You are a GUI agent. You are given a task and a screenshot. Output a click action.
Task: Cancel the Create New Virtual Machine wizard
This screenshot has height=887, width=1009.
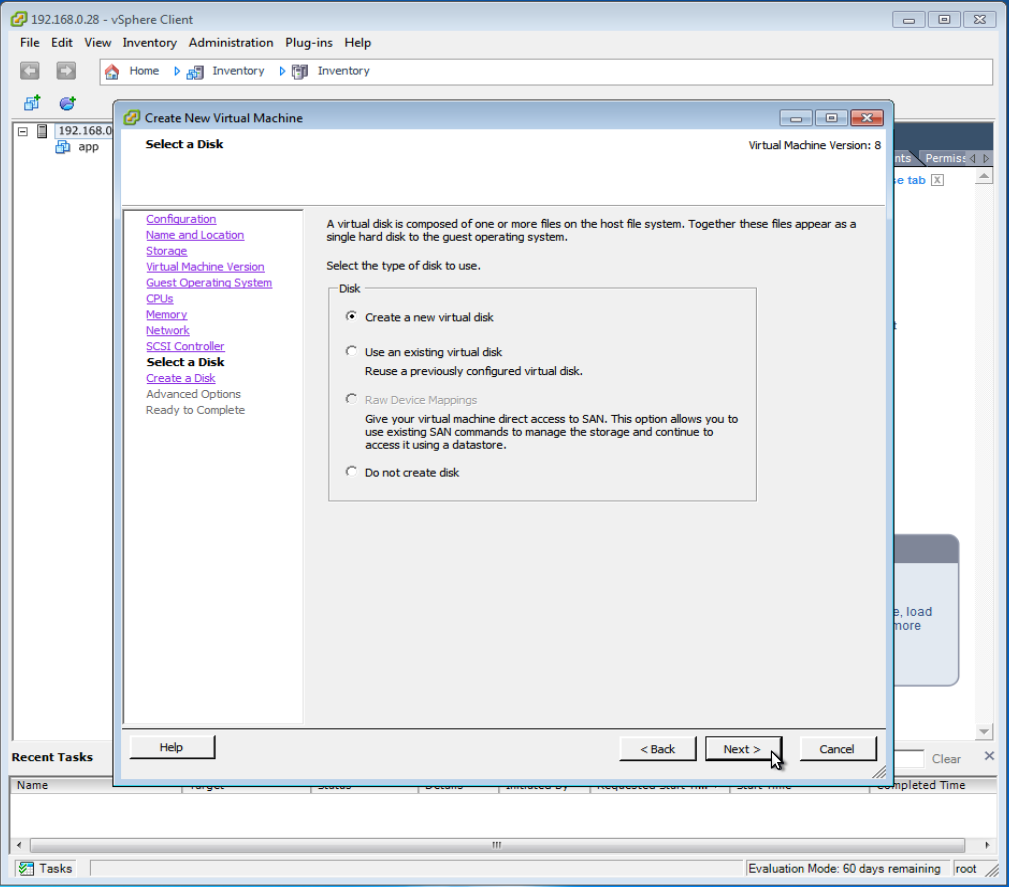point(837,749)
